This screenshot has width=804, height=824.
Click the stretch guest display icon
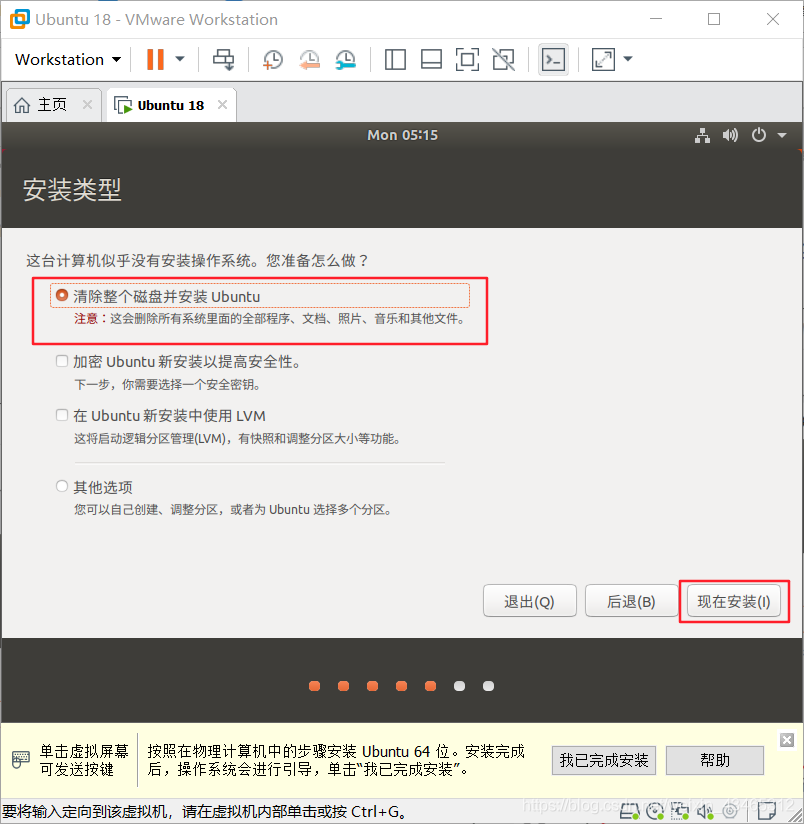[603, 59]
